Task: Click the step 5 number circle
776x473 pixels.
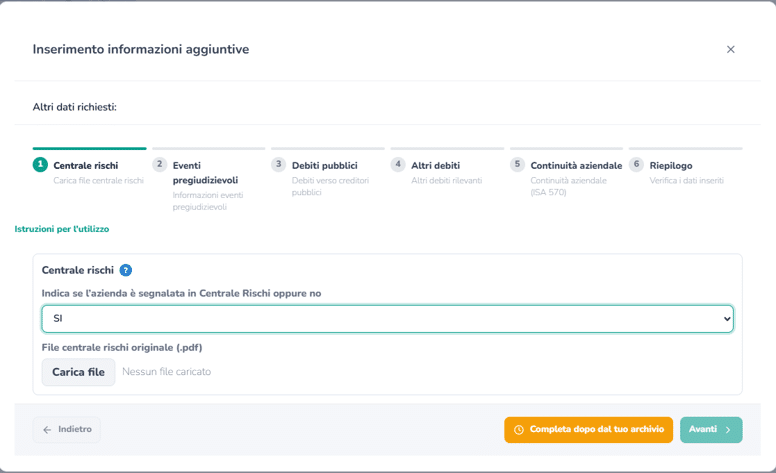Action: point(517,164)
